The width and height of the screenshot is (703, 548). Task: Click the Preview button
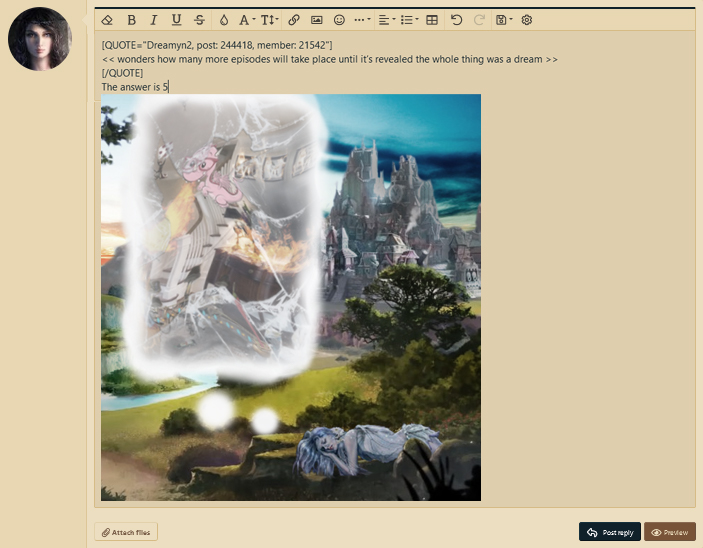670,532
